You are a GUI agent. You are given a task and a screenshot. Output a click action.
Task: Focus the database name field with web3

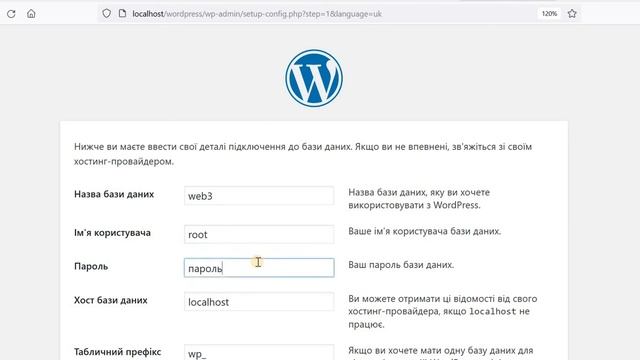(x=259, y=196)
